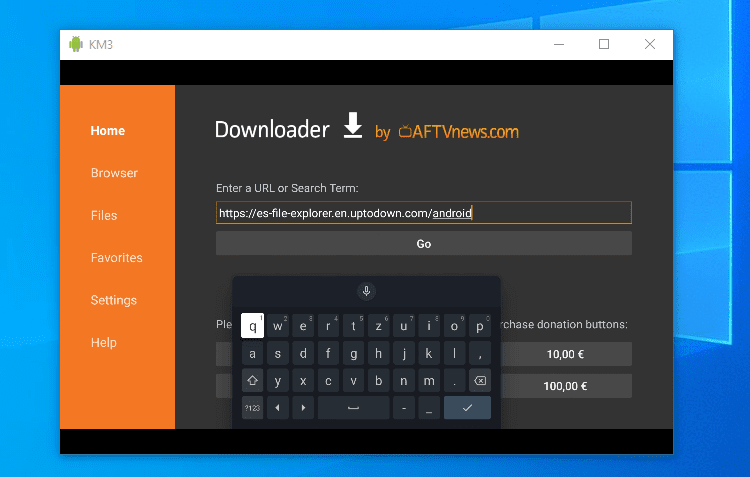
Task: Tap the d key on keyboard
Action: click(303, 354)
